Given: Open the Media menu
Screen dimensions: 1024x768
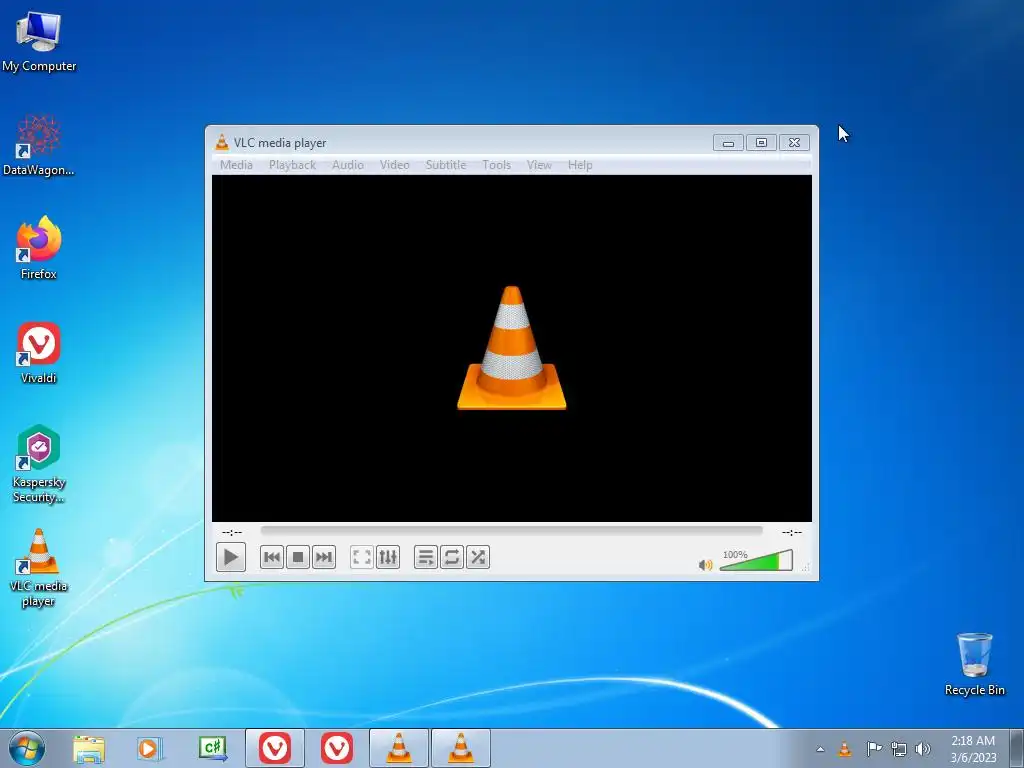Looking at the screenshot, I should [x=236, y=165].
